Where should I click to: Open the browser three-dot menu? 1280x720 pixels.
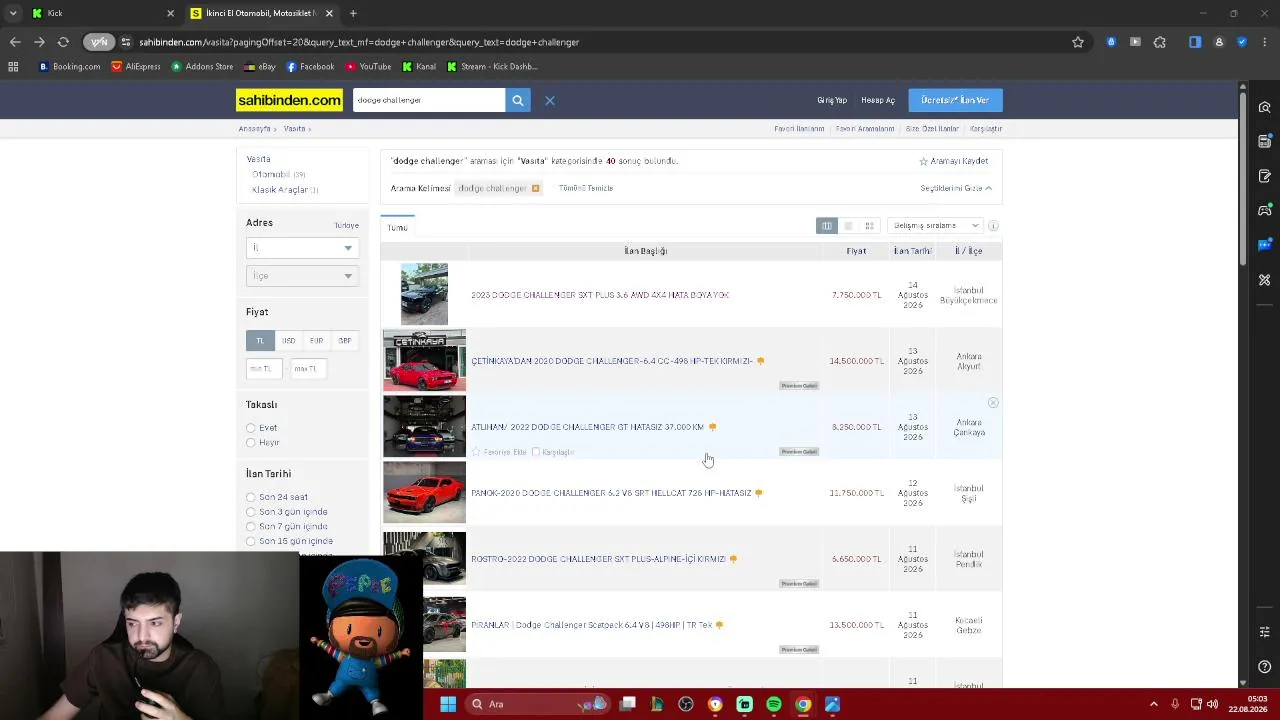pyautogui.click(x=1265, y=42)
